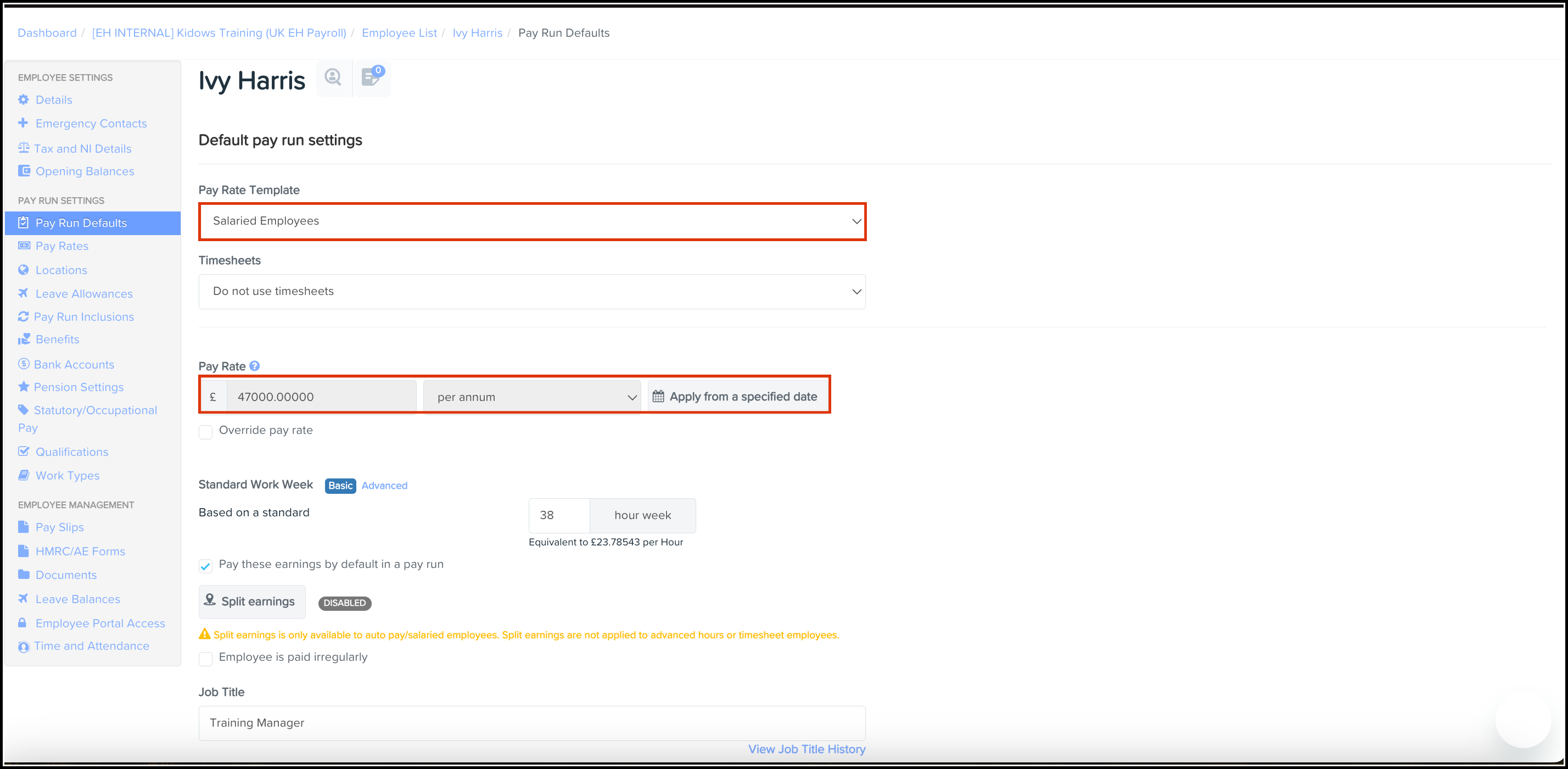This screenshot has height=769, width=1568.
Task: Enable the Override pay rate checkbox
Action: coord(206,432)
